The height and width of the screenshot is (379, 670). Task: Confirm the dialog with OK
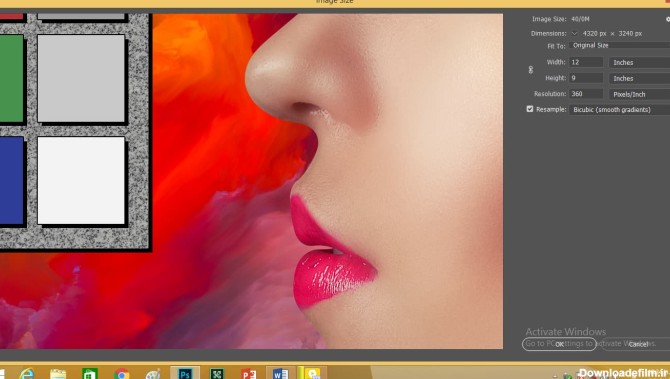click(559, 344)
